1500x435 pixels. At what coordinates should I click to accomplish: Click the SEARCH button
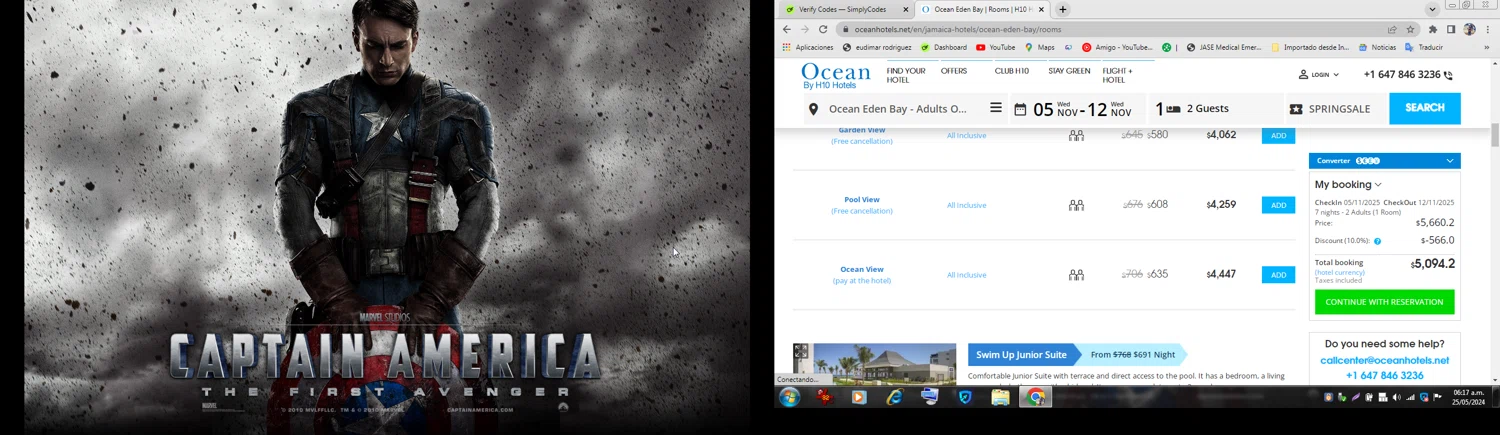point(1425,108)
